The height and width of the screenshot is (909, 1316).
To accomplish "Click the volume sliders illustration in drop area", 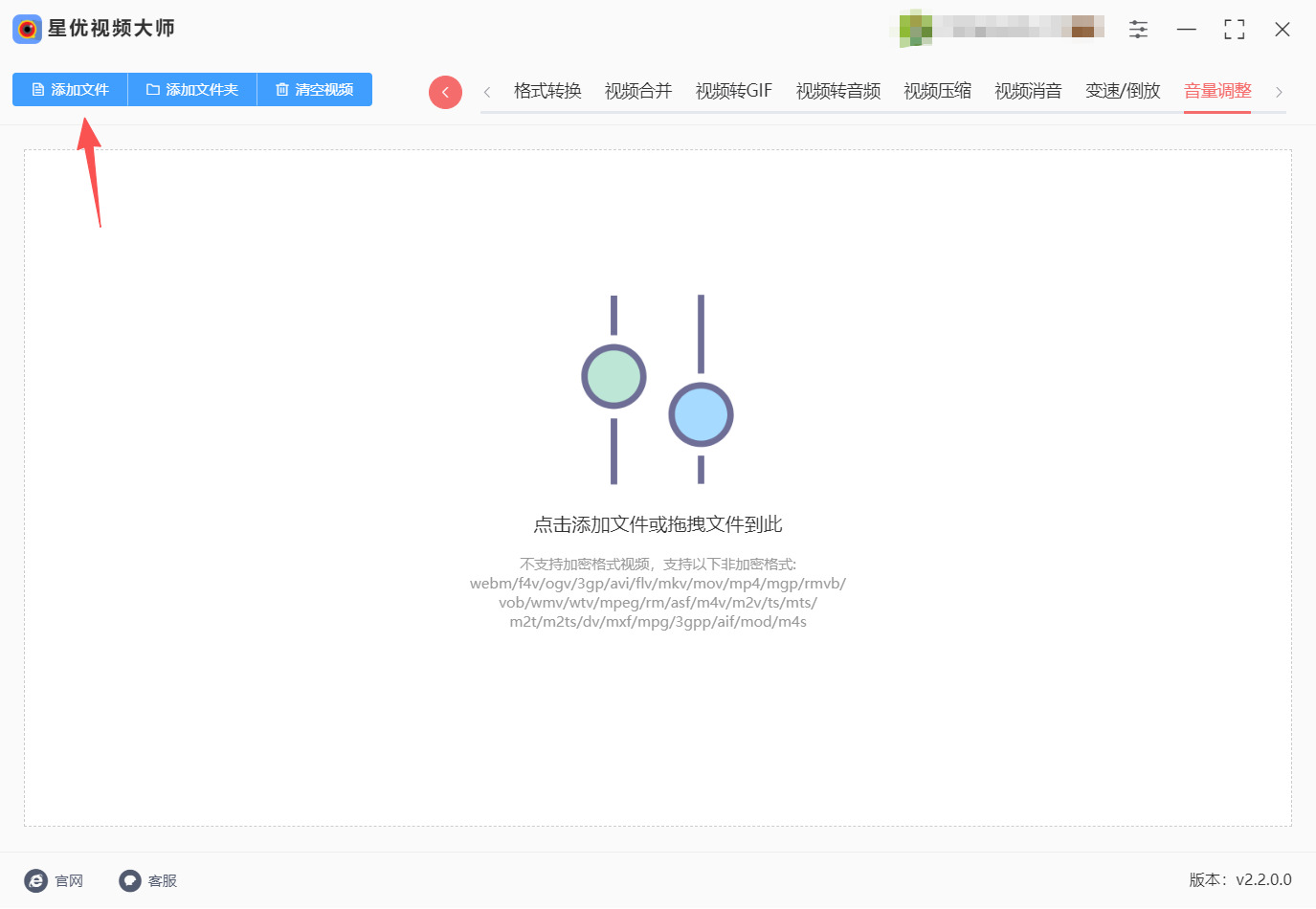I will (658, 389).
